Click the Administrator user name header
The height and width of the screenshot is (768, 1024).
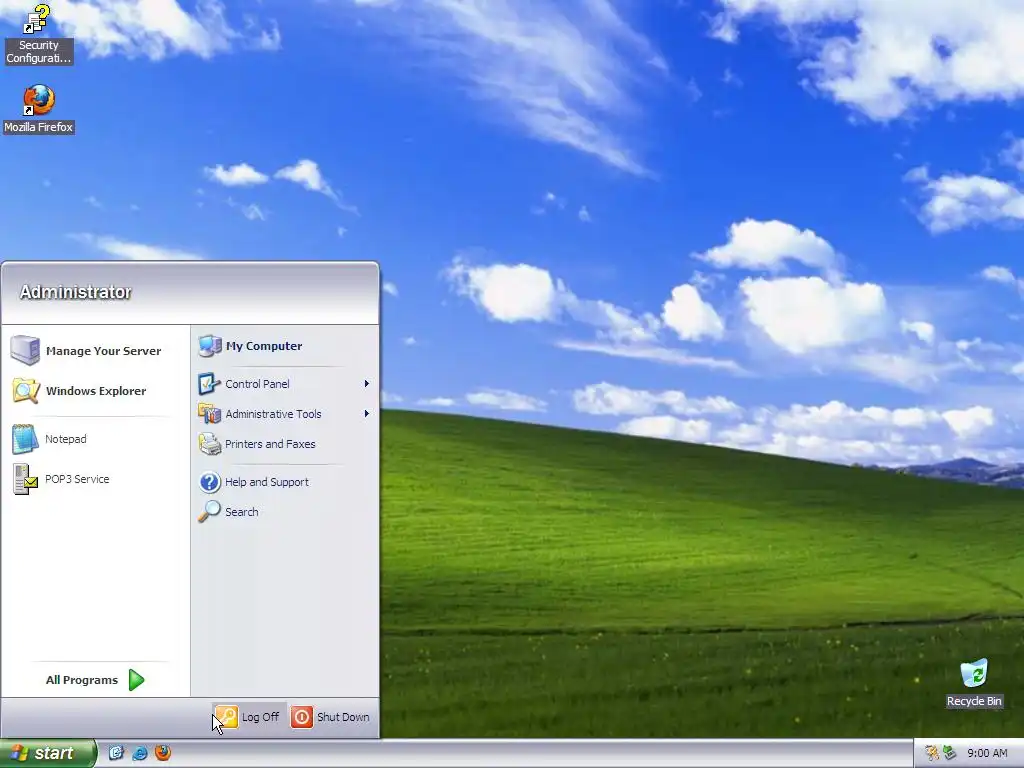(x=75, y=292)
